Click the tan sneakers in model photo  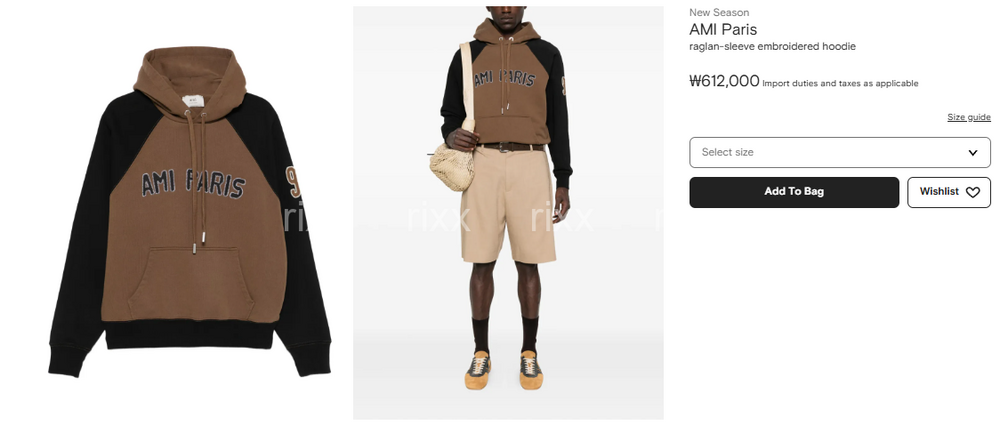[x=504, y=369]
